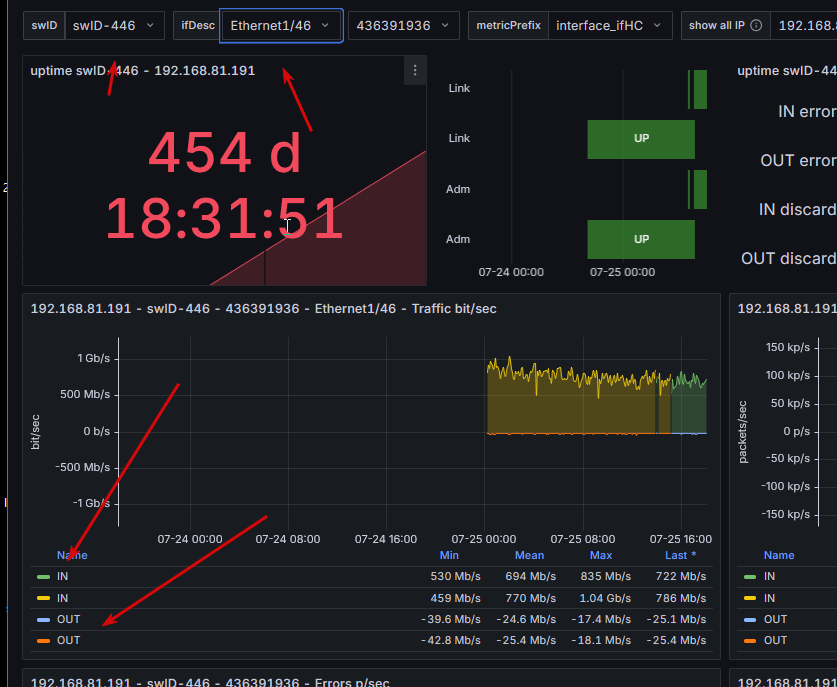The width and height of the screenshot is (837, 687).
Task: Sort traffic legend by Last * column
Action: coord(680,555)
